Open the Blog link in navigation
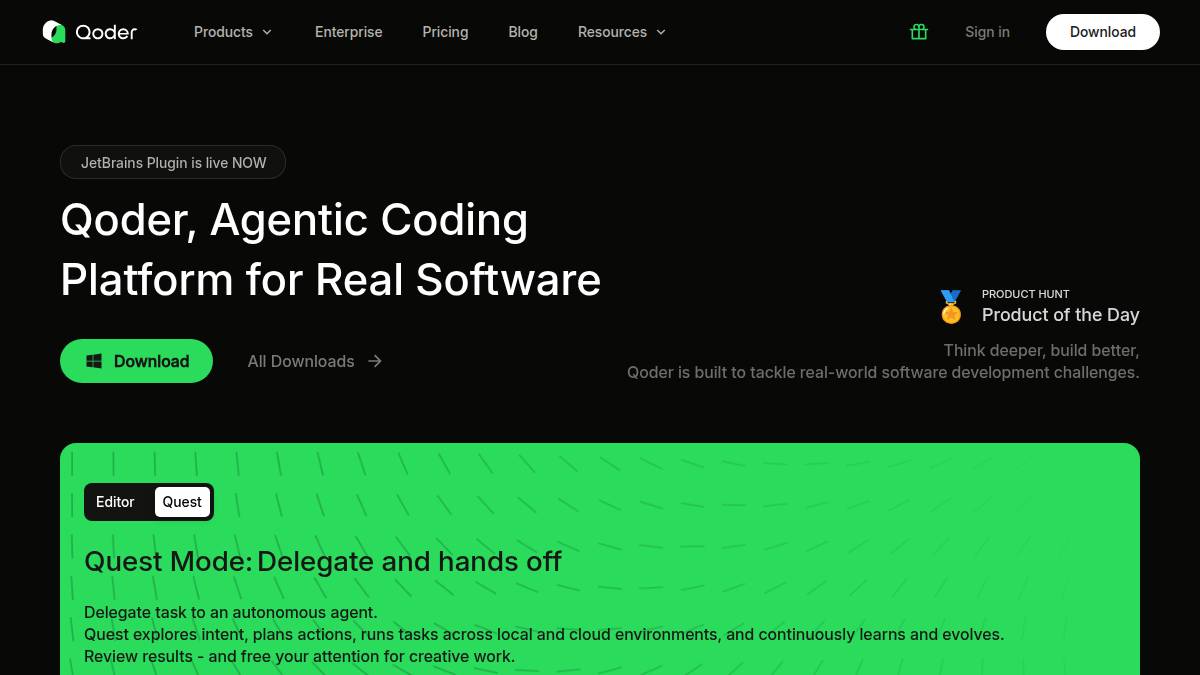This screenshot has width=1200, height=675. click(523, 32)
